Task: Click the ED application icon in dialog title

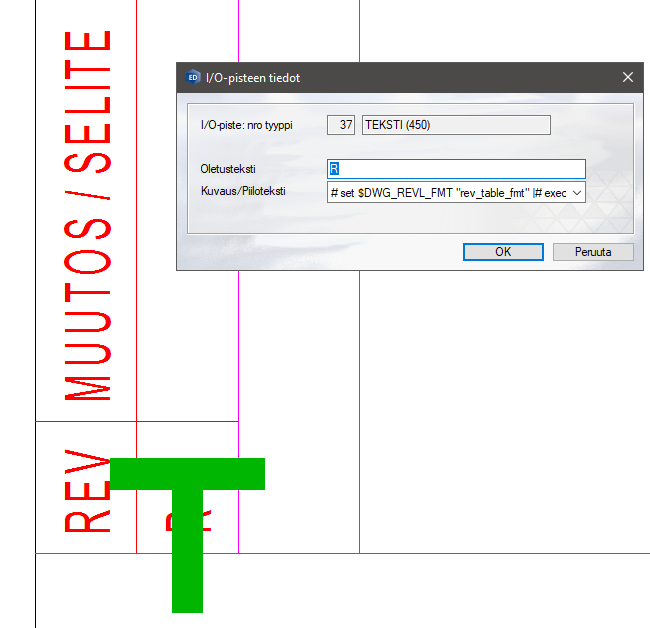Action: pyautogui.click(x=192, y=78)
